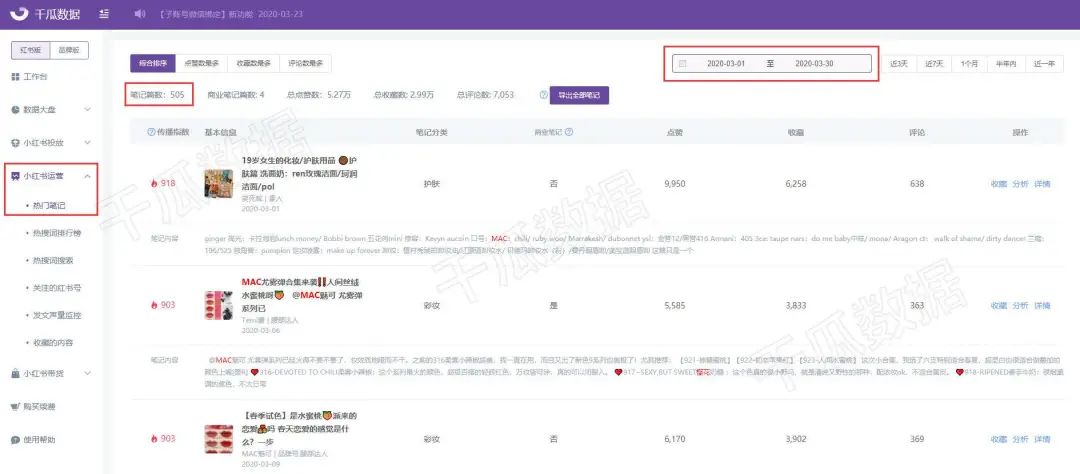Click the 导出全部笔记 button
The height and width of the screenshot is (474, 1080).
[579, 95]
